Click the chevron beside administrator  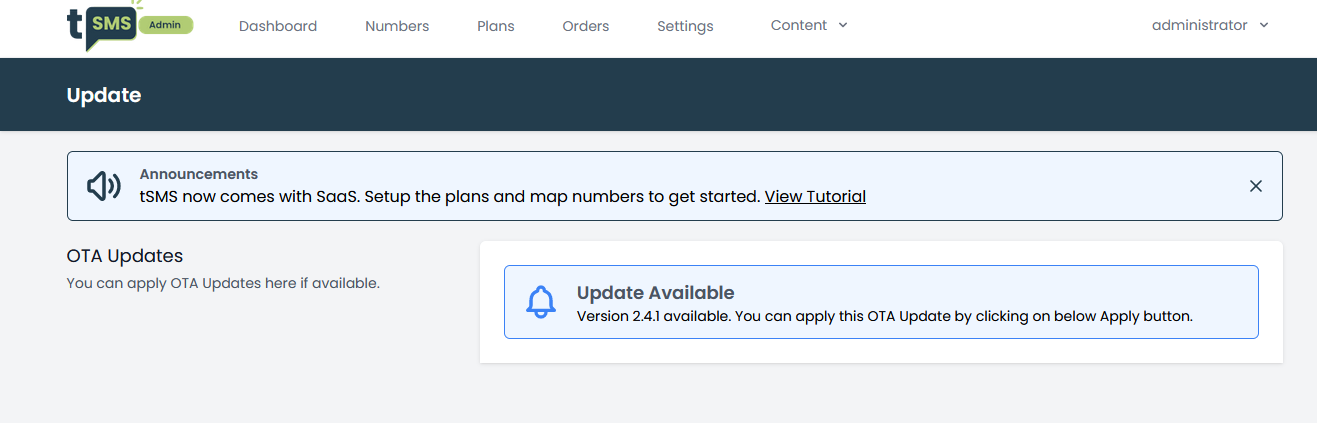(1264, 26)
